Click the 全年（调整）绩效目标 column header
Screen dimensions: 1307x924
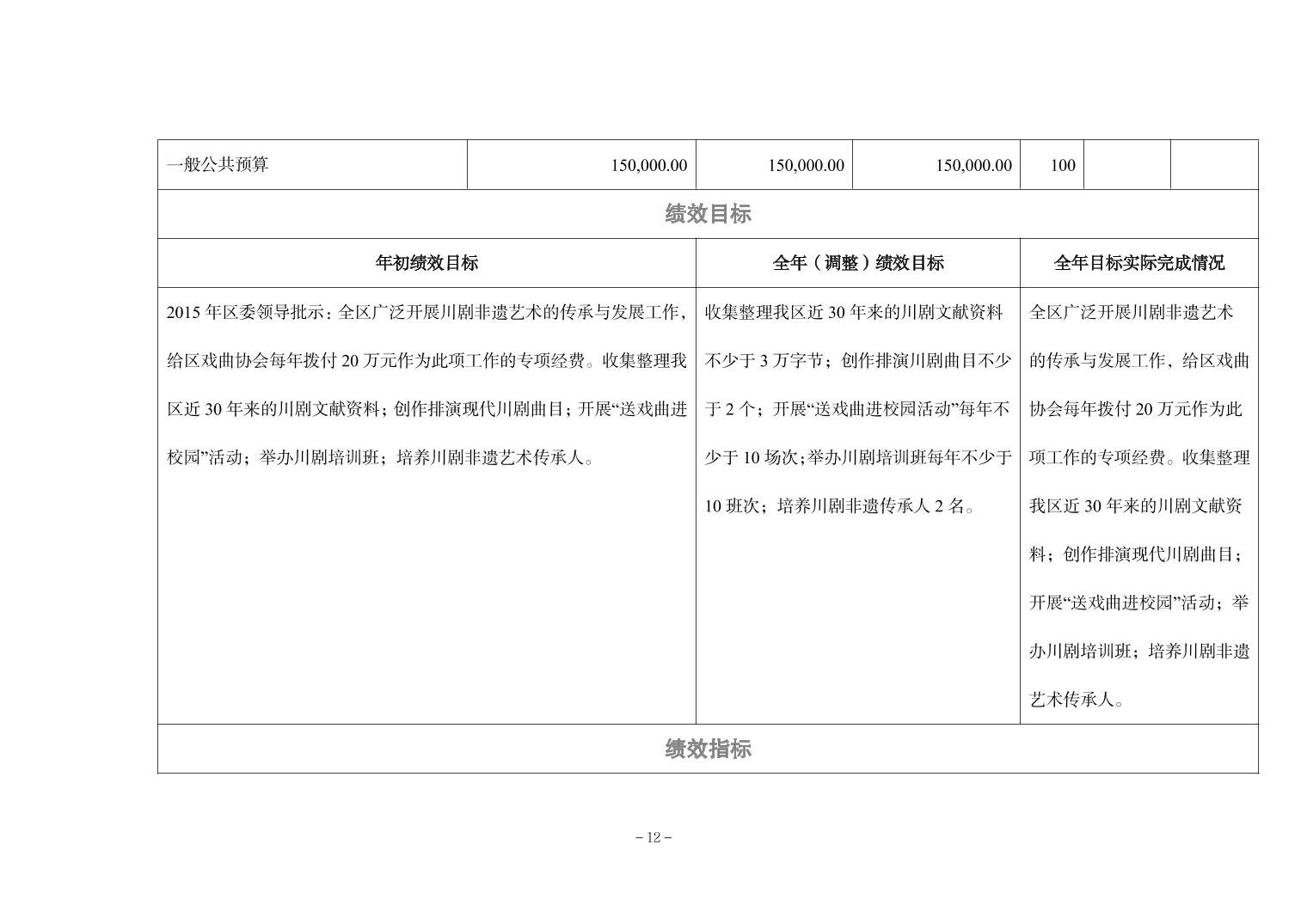pyautogui.click(x=857, y=263)
